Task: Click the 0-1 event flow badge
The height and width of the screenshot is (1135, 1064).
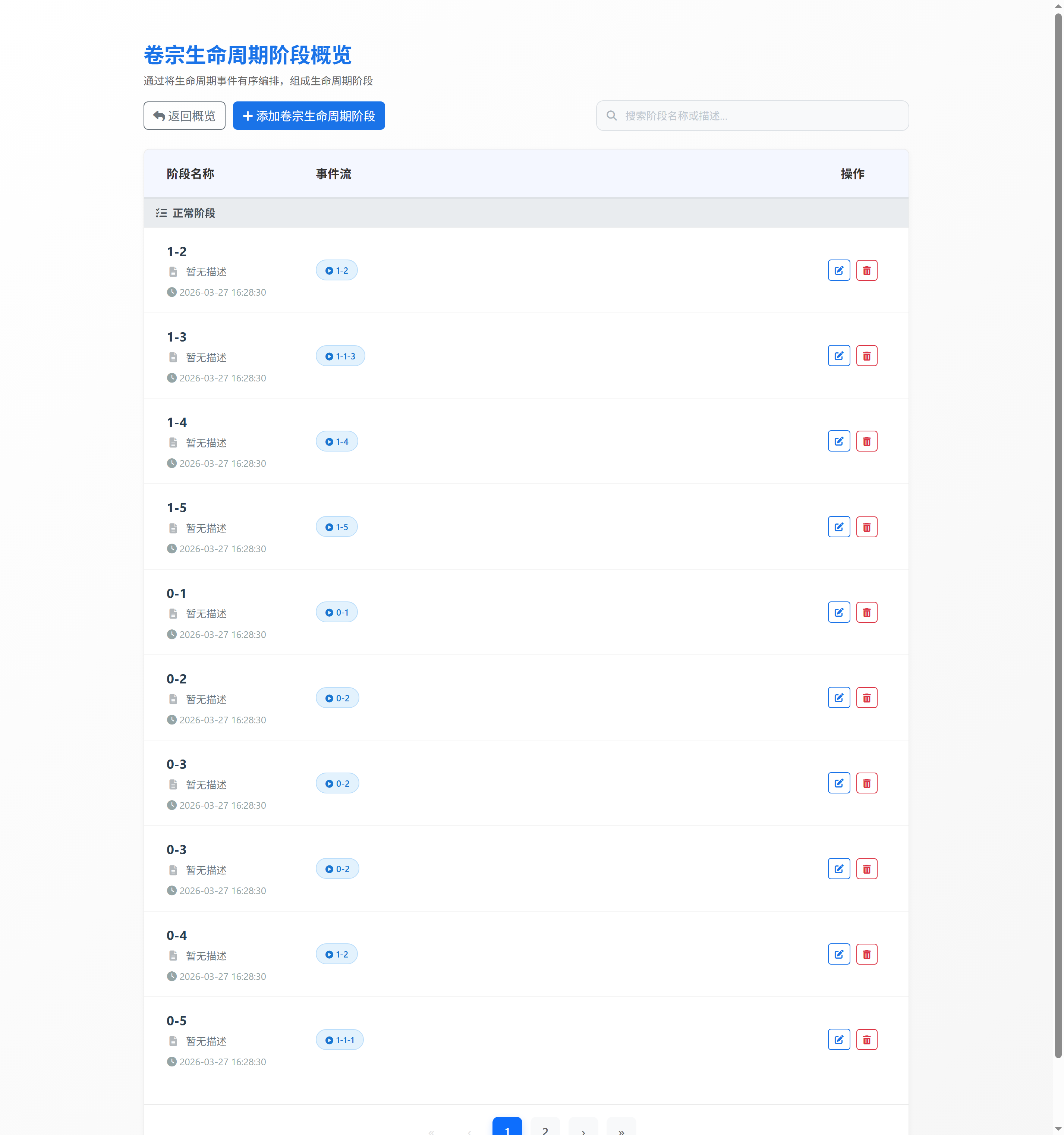Action: point(337,613)
